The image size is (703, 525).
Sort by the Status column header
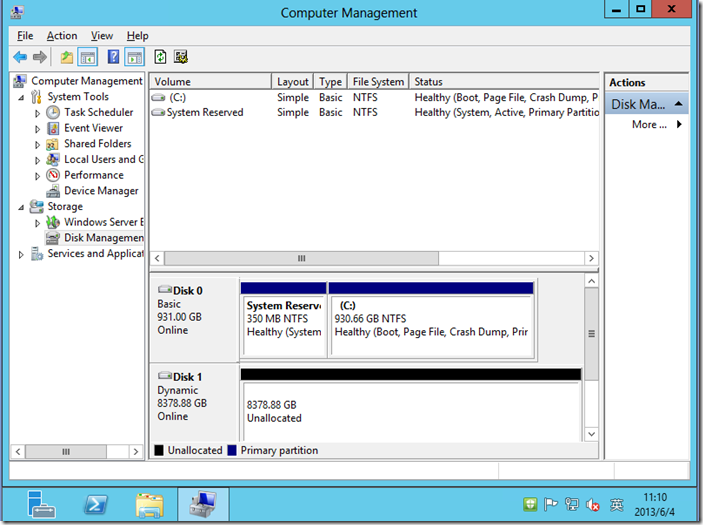pyautogui.click(x=504, y=82)
